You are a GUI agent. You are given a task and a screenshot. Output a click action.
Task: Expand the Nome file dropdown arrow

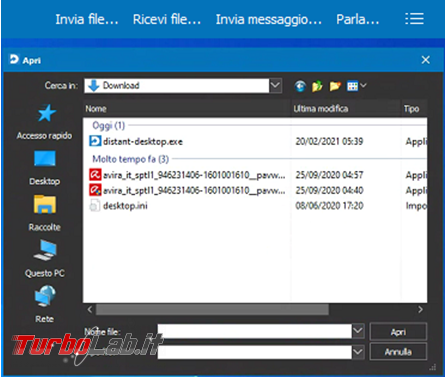click(x=358, y=331)
